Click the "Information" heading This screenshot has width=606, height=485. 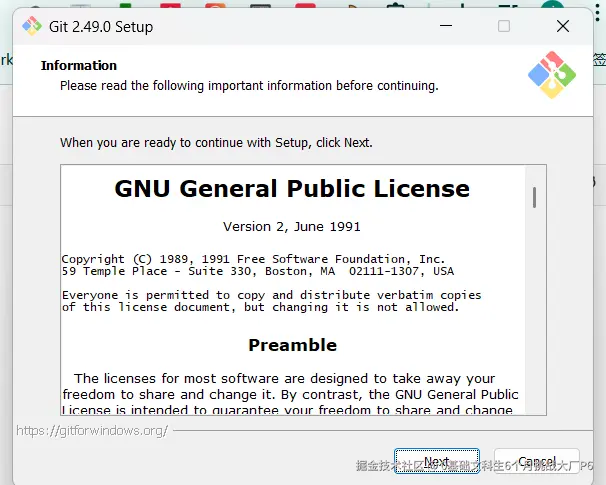pos(79,65)
